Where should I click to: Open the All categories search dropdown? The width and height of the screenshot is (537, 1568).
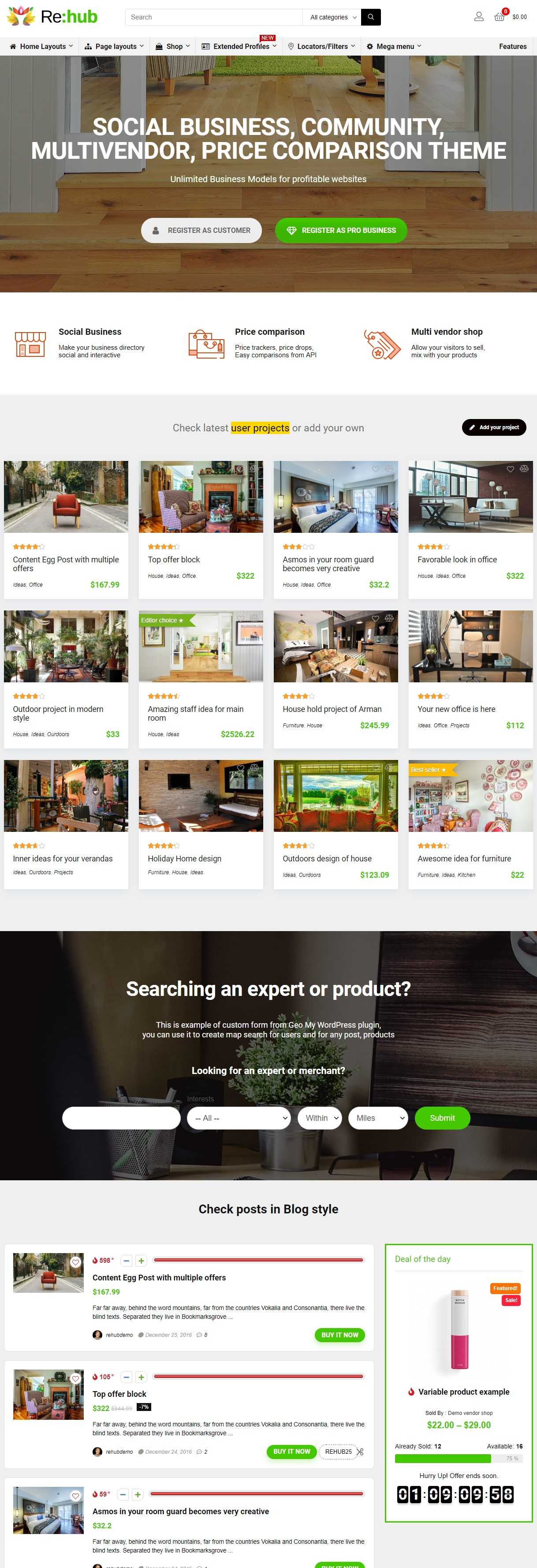click(x=332, y=17)
